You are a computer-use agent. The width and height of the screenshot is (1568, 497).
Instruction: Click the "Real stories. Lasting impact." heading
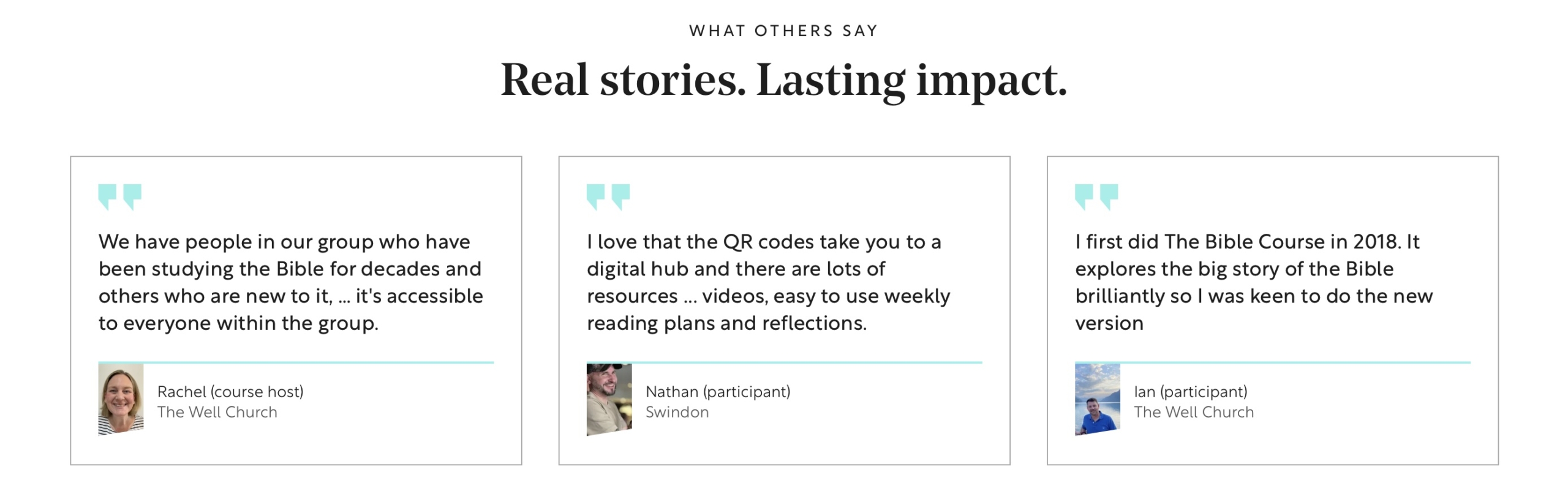point(783,80)
